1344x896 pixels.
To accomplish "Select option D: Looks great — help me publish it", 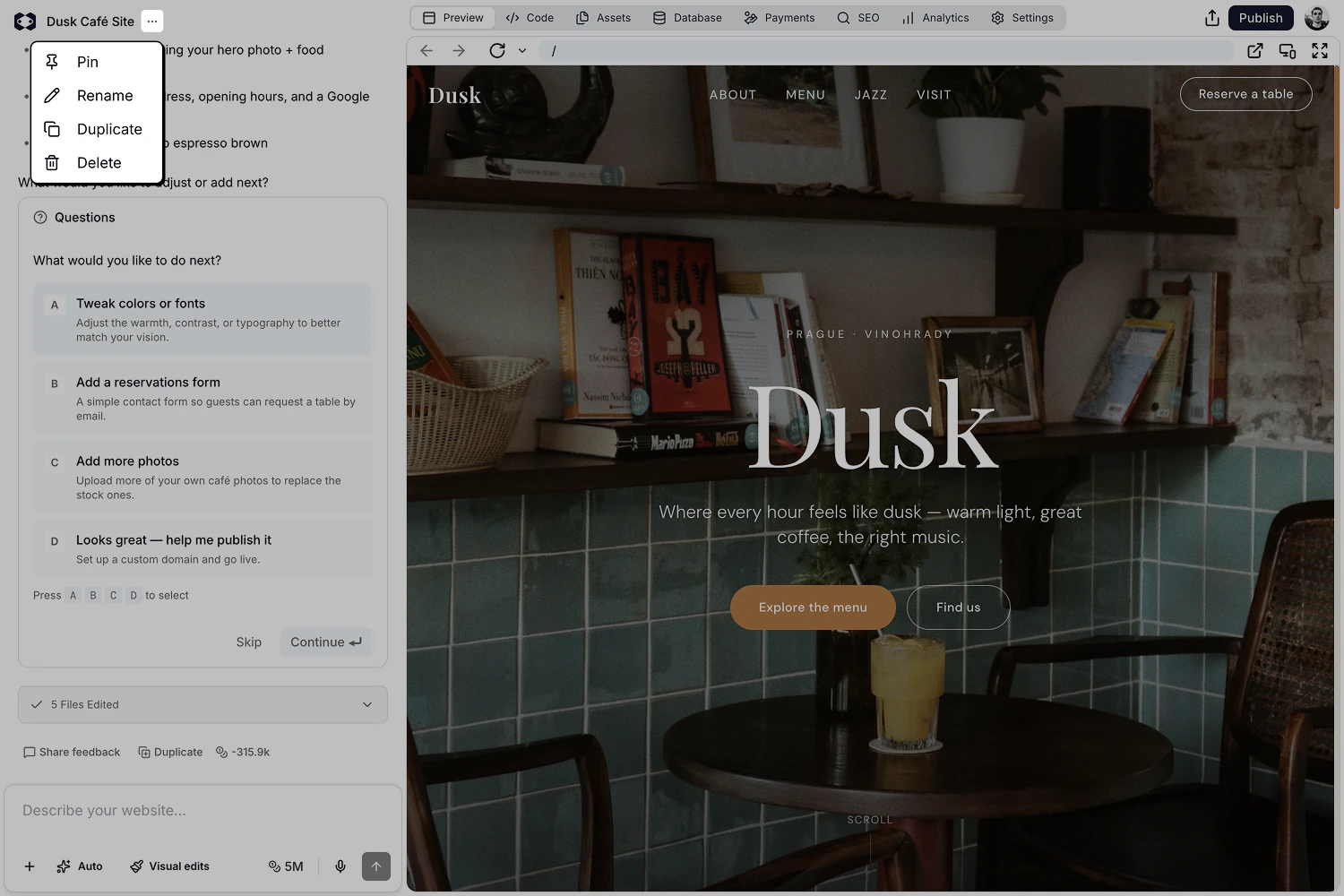I will 202,548.
